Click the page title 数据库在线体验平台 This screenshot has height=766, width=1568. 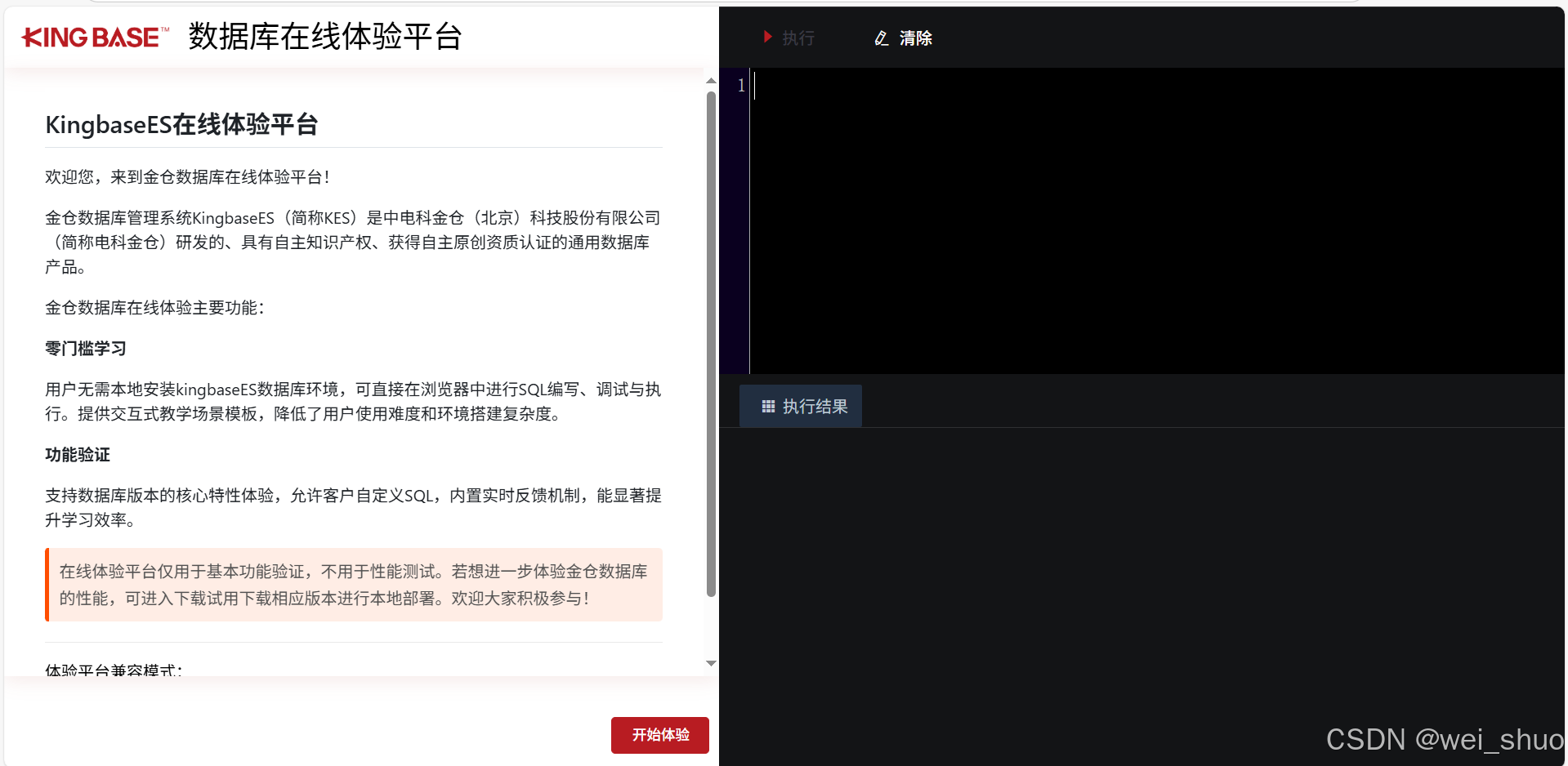pos(325,37)
